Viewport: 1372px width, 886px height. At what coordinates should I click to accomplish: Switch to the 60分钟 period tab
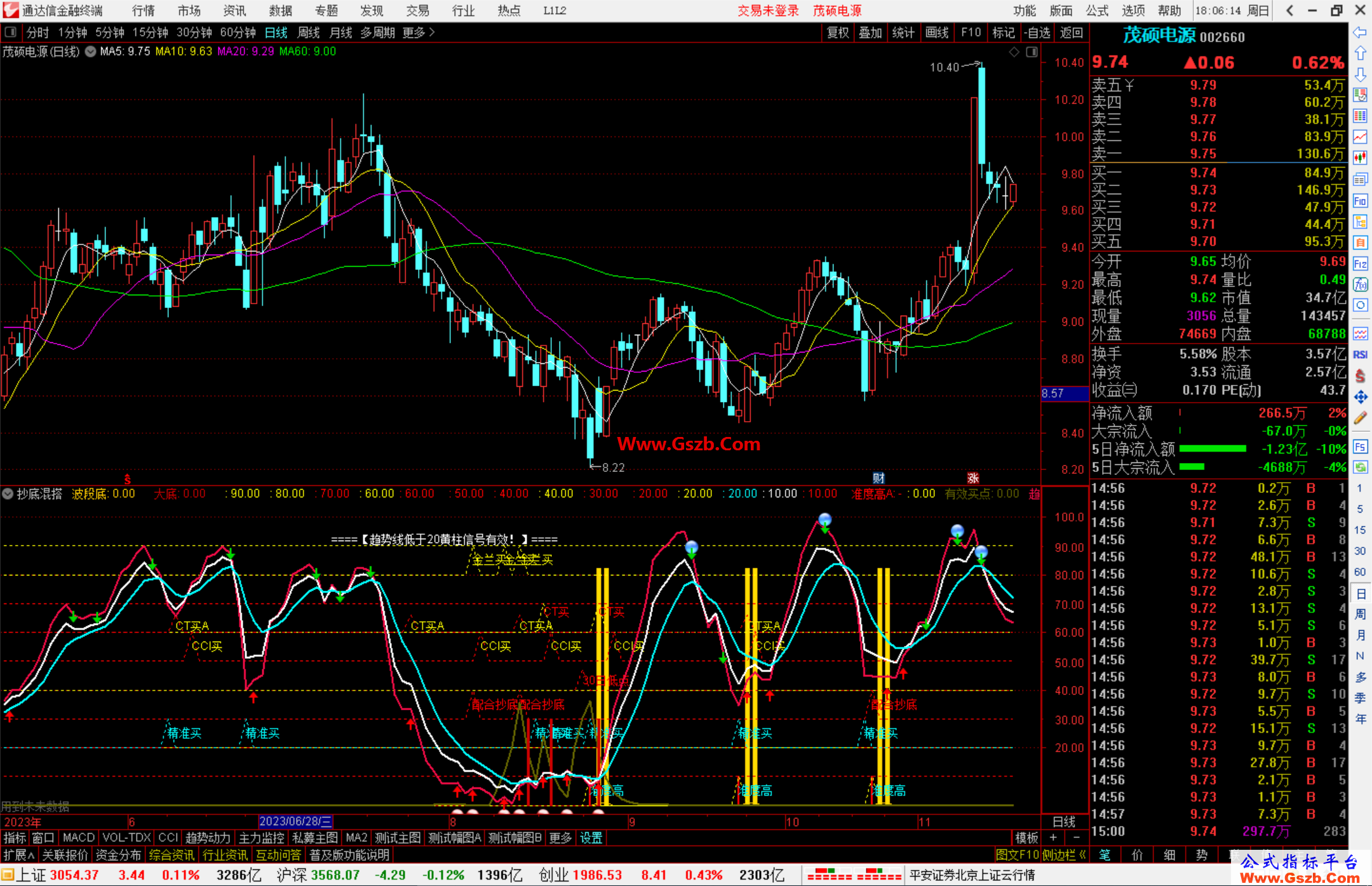pyautogui.click(x=238, y=32)
